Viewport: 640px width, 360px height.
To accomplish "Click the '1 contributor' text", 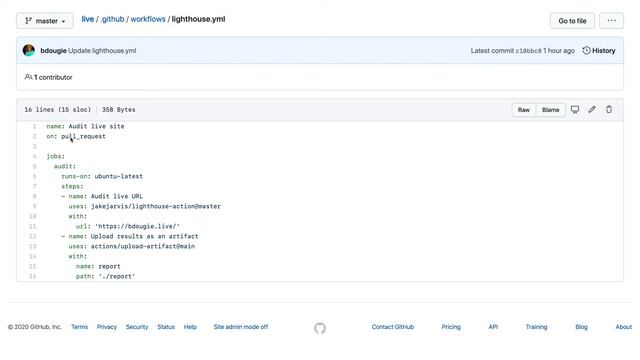I will point(53,77).
